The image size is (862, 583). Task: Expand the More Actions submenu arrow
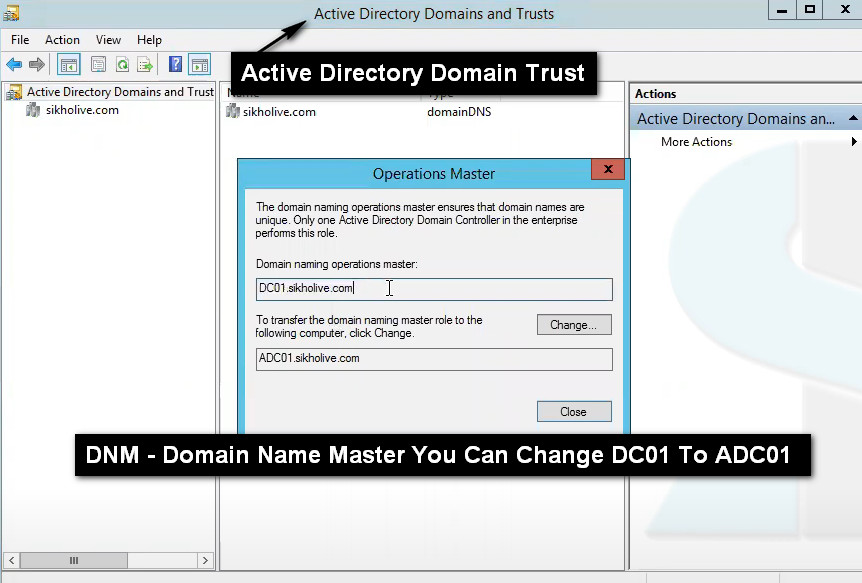pyautogui.click(x=854, y=142)
